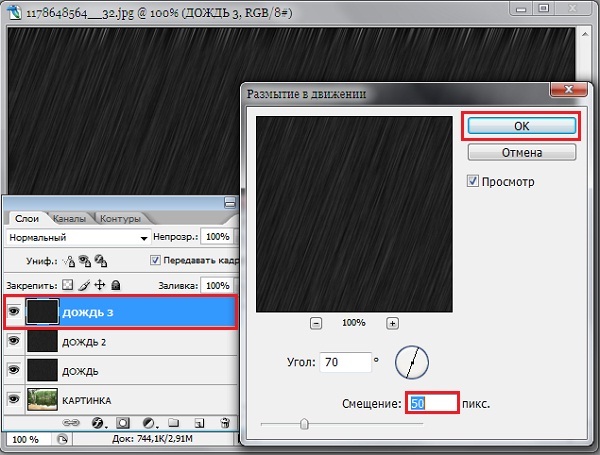Hide the ДОЖДЬ 2 layer
Image resolution: width=600 pixels, height=455 pixels.
click(x=14, y=341)
